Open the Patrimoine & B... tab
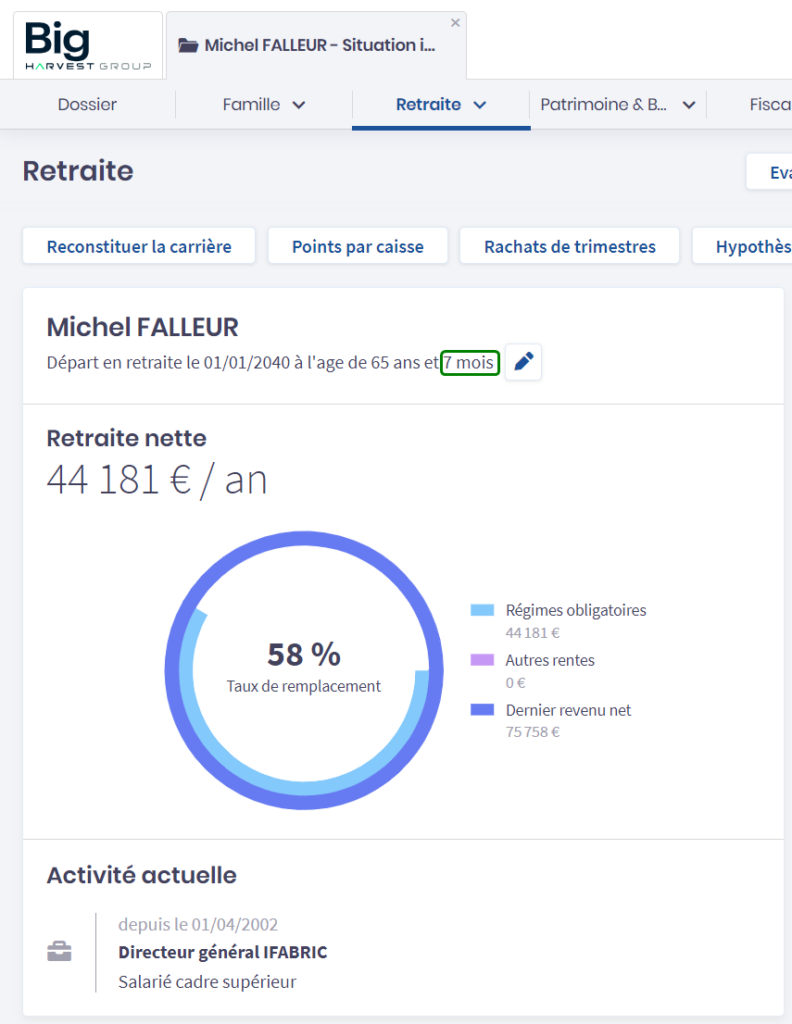Image resolution: width=792 pixels, height=1024 pixels. point(604,104)
